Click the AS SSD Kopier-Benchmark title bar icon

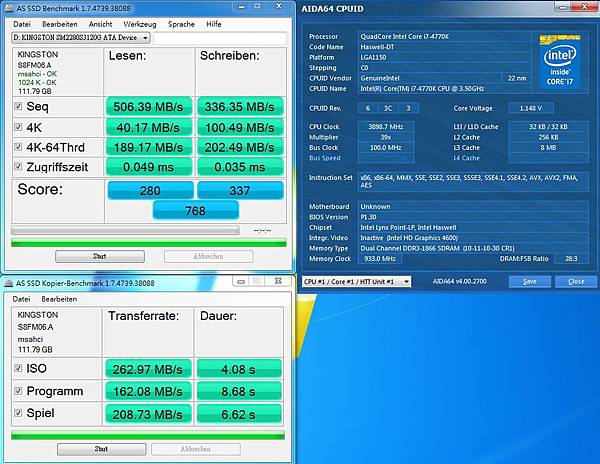click(x=8, y=283)
